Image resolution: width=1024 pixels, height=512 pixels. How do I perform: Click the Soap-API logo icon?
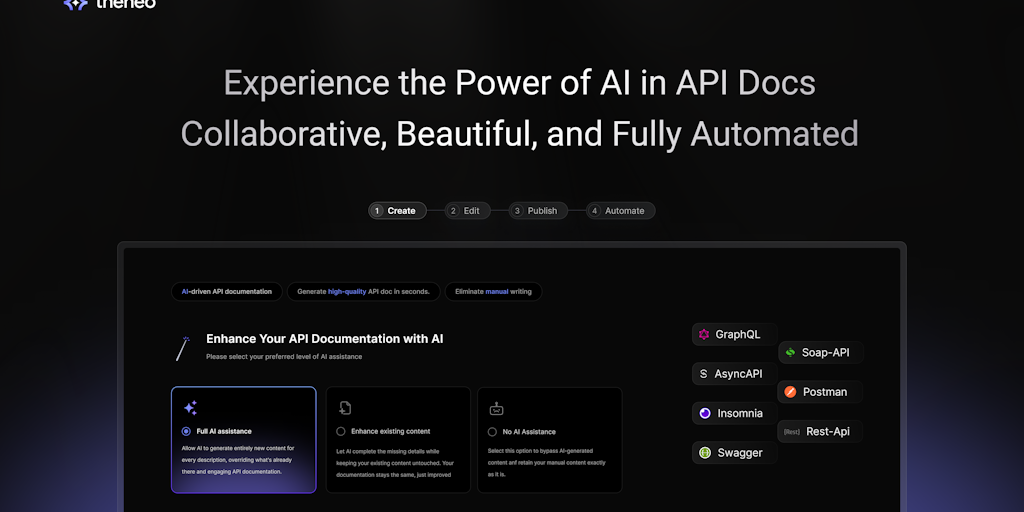[x=790, y=353]
